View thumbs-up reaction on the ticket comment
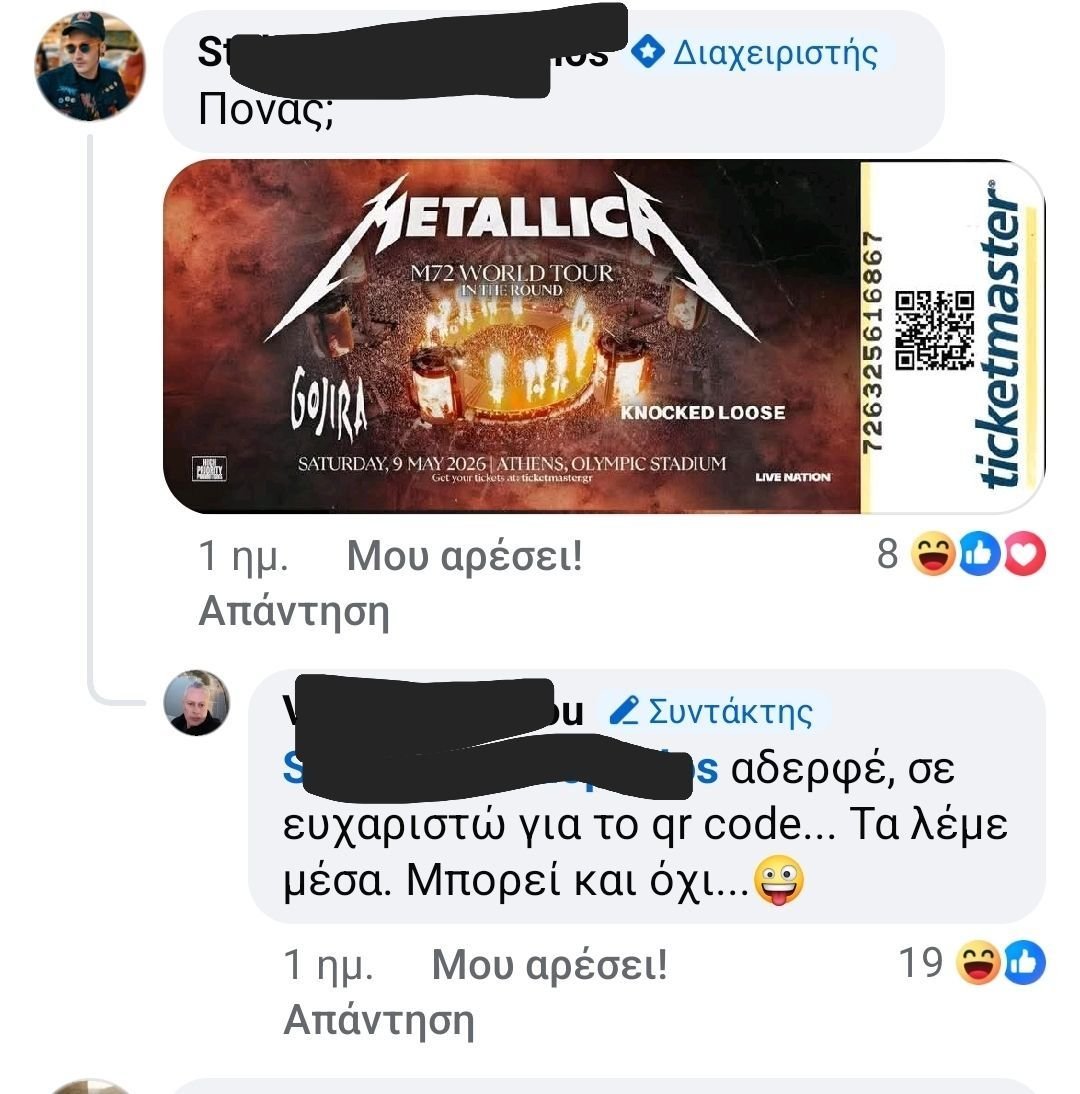 coord(979,553)
